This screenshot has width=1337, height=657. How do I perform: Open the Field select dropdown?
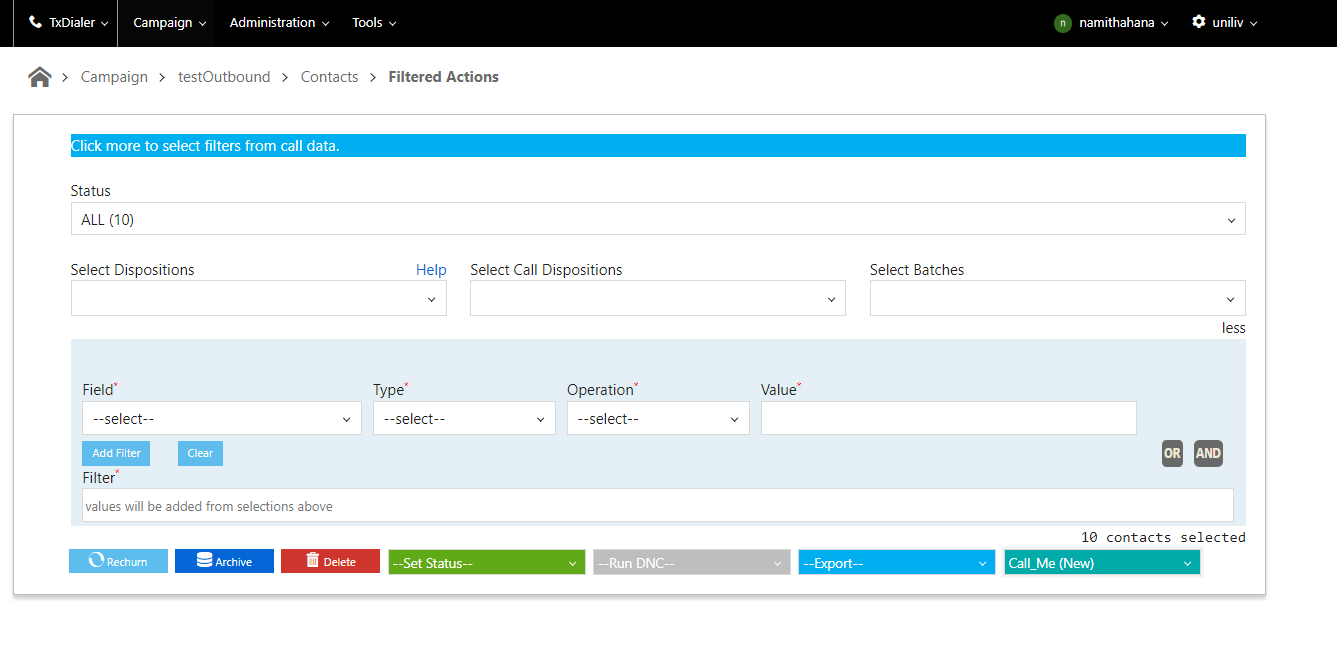pyautogui.click(x=221, y=419)
